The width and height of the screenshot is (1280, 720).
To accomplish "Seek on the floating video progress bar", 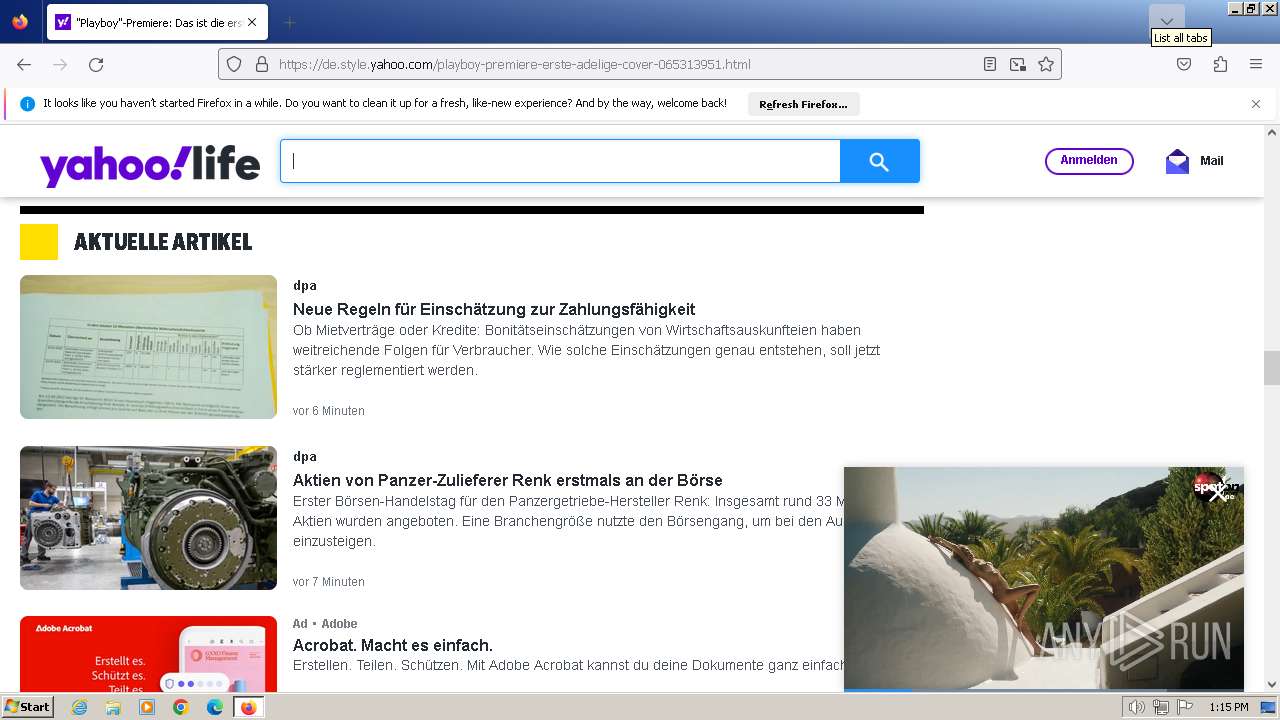I will coord(1044,689).
